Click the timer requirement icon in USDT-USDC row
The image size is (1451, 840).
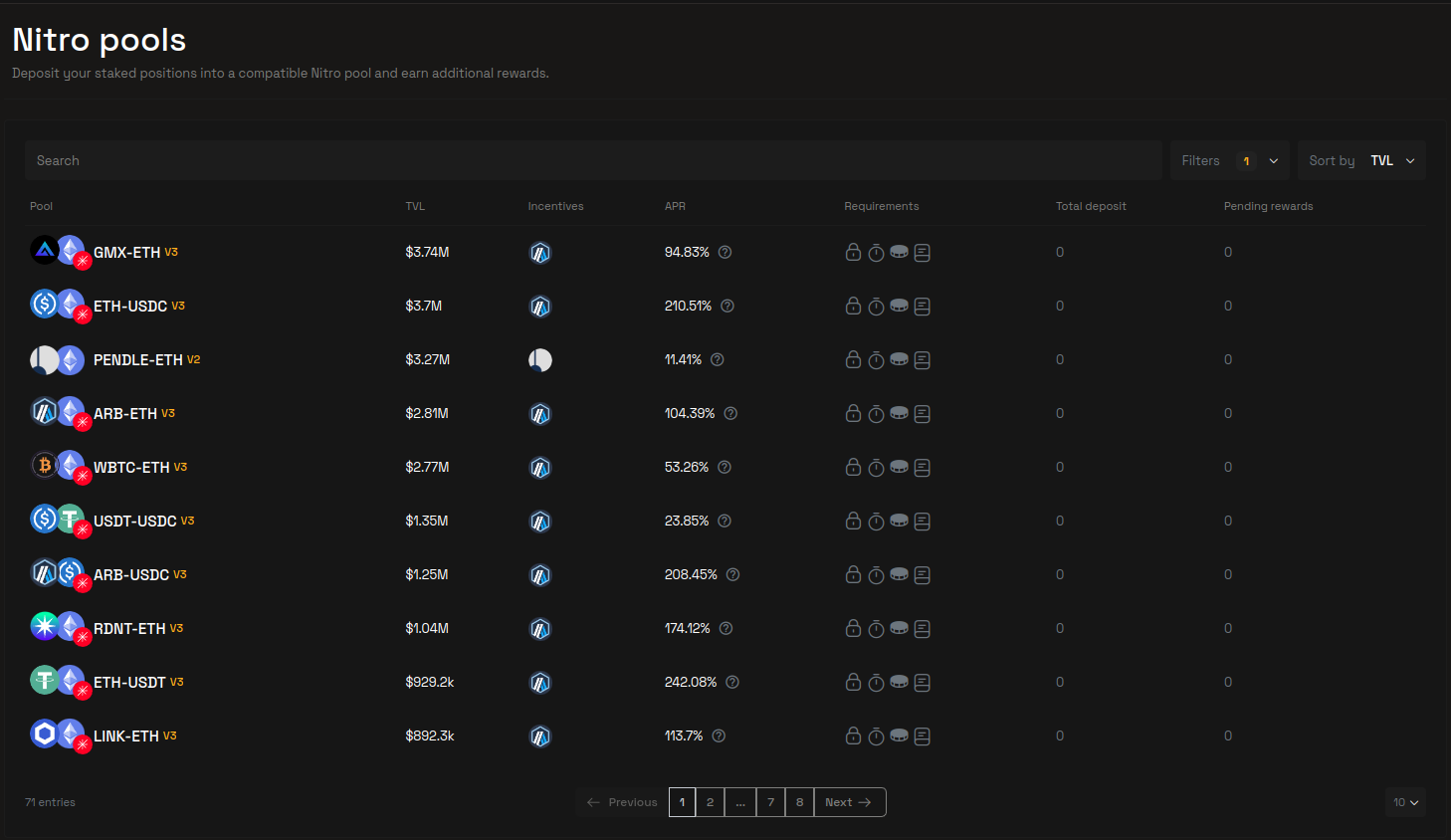tap(876, 521)
